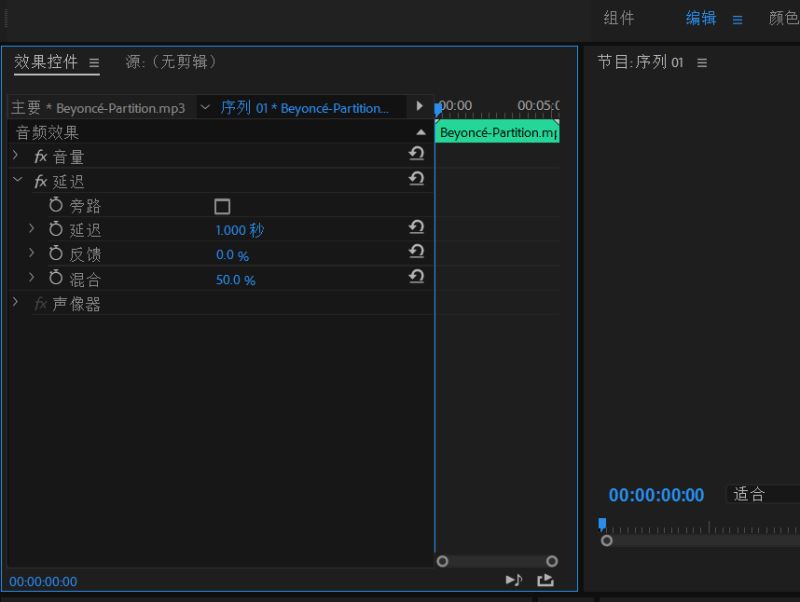Open the 节目 program monitor panel menu
The image size is (800, 602).
702,62
